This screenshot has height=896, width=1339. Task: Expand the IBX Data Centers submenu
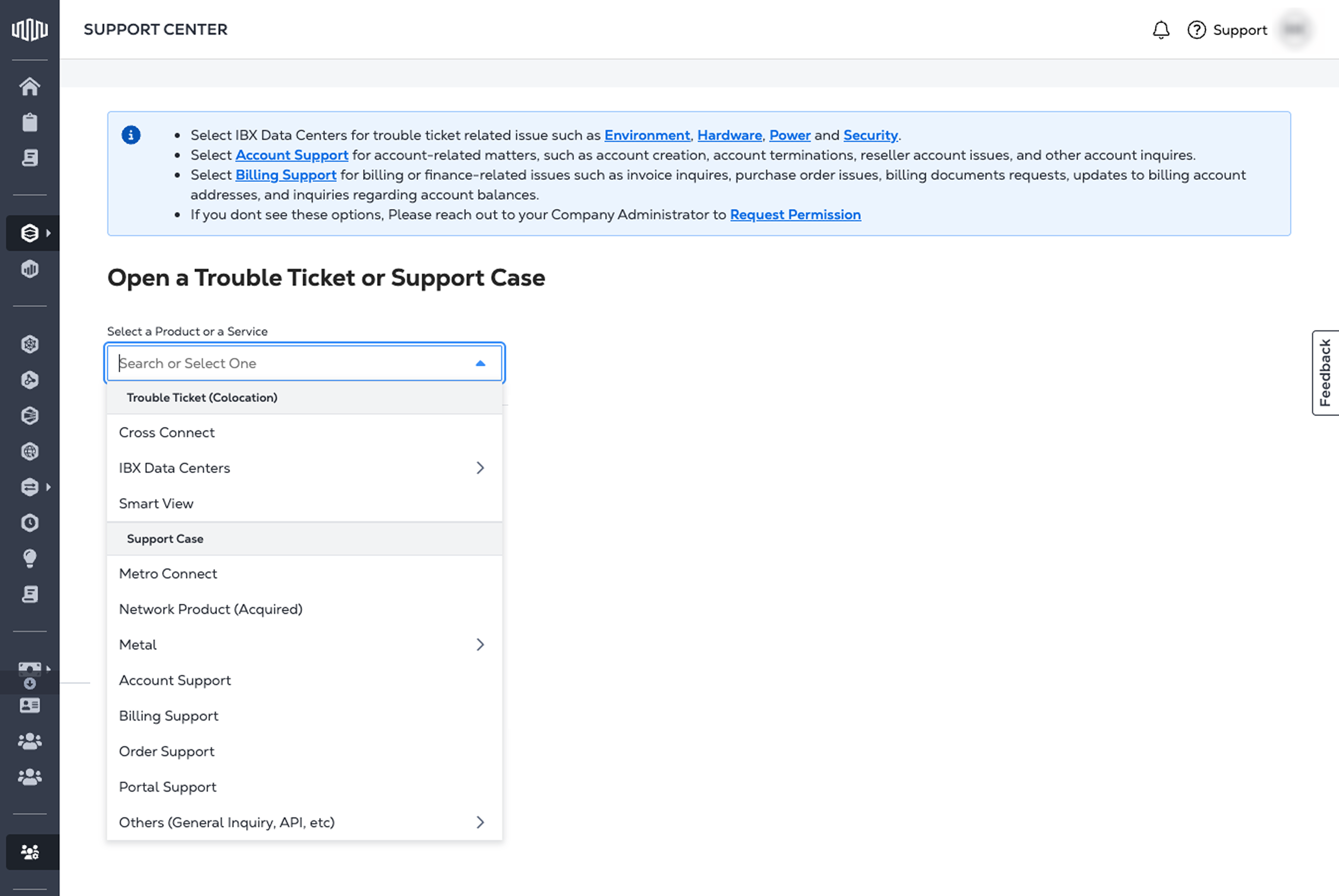pyautogui.click(x=480, y=468)
